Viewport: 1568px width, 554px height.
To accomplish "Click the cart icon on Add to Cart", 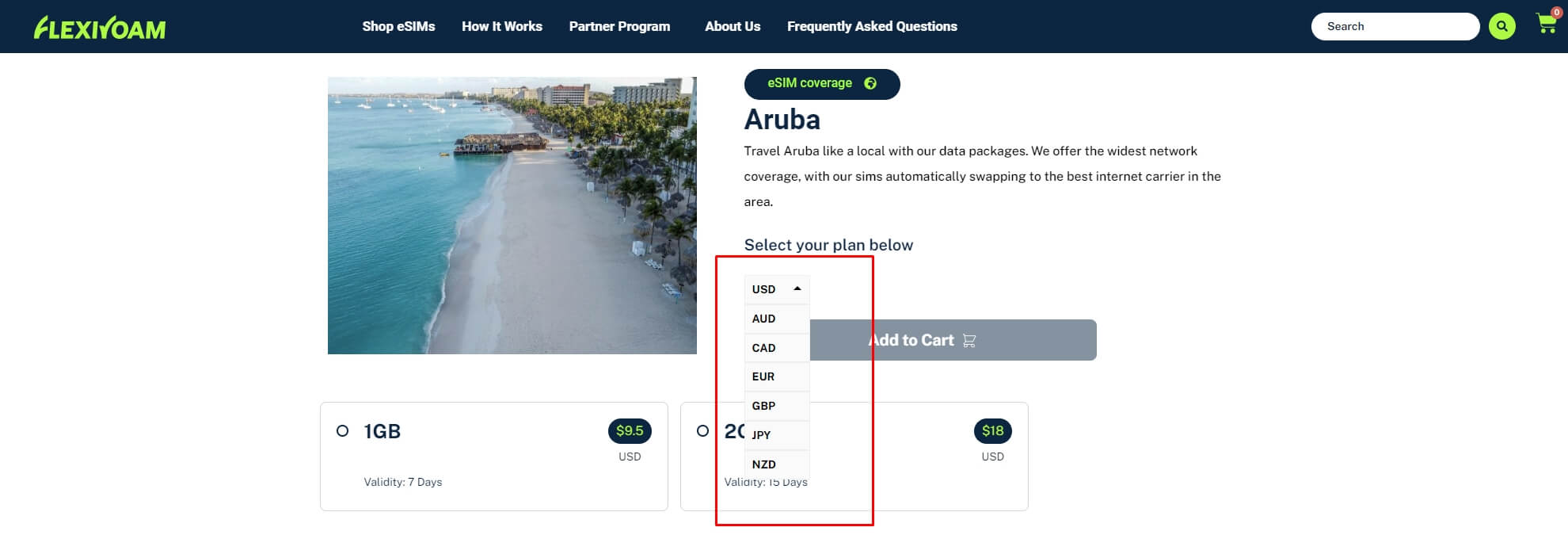I will pyautogui.click(x=969, y=341).
